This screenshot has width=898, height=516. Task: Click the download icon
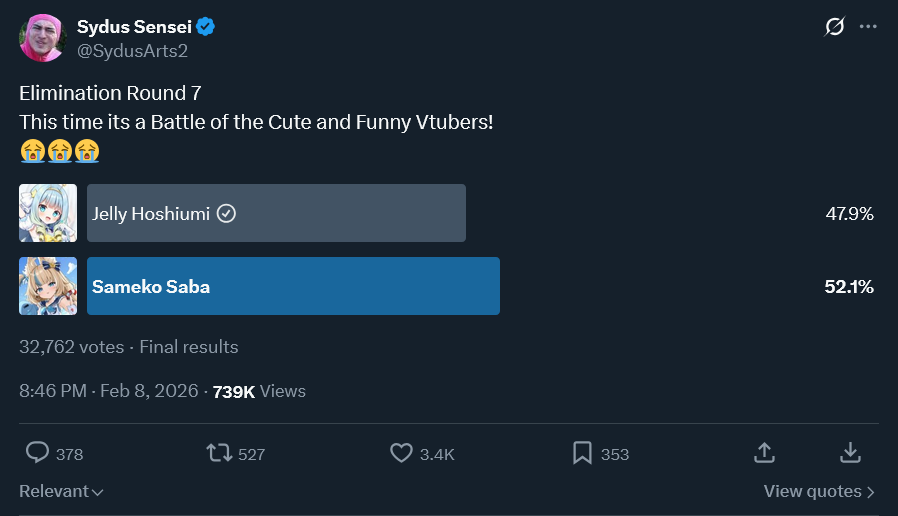pyautogui.click(x=850, y=453)
